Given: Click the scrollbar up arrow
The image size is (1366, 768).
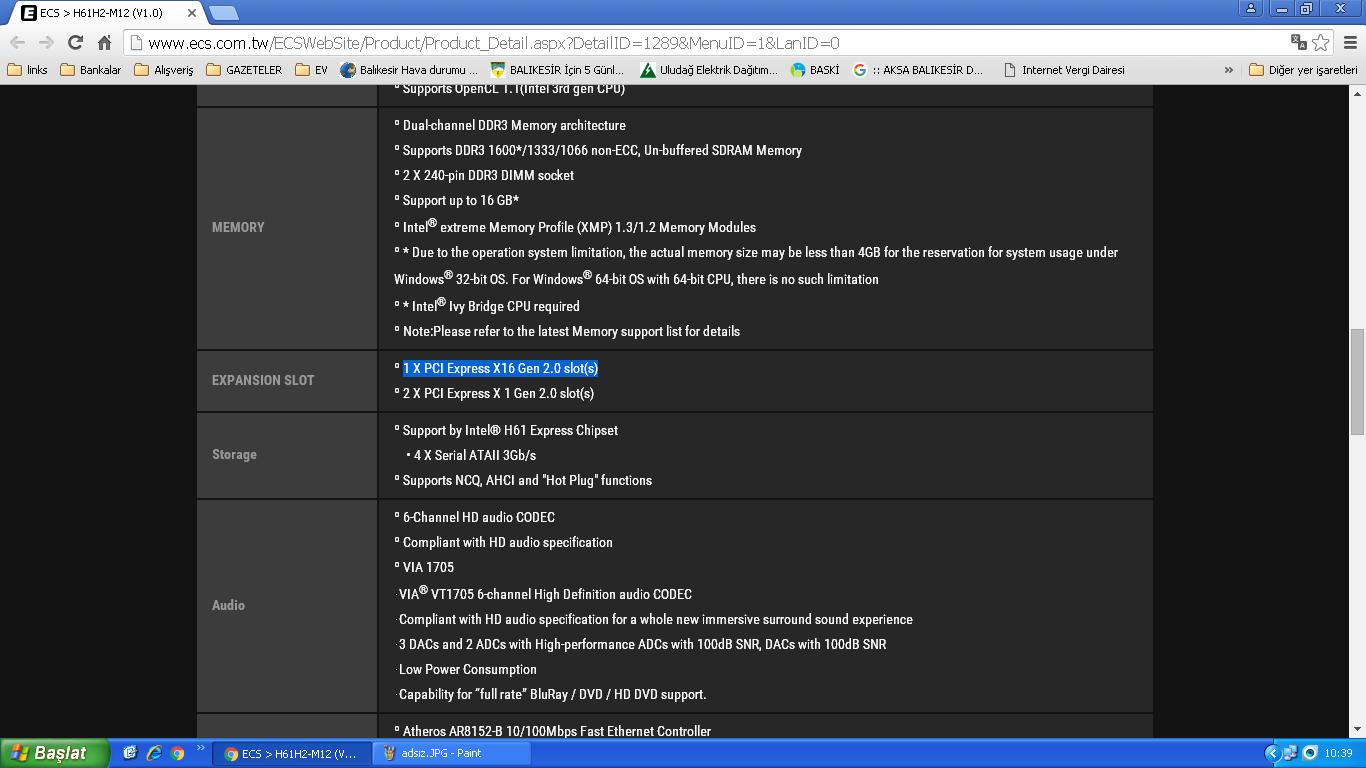Looking at the screenshot, I should pos(1357,93).
